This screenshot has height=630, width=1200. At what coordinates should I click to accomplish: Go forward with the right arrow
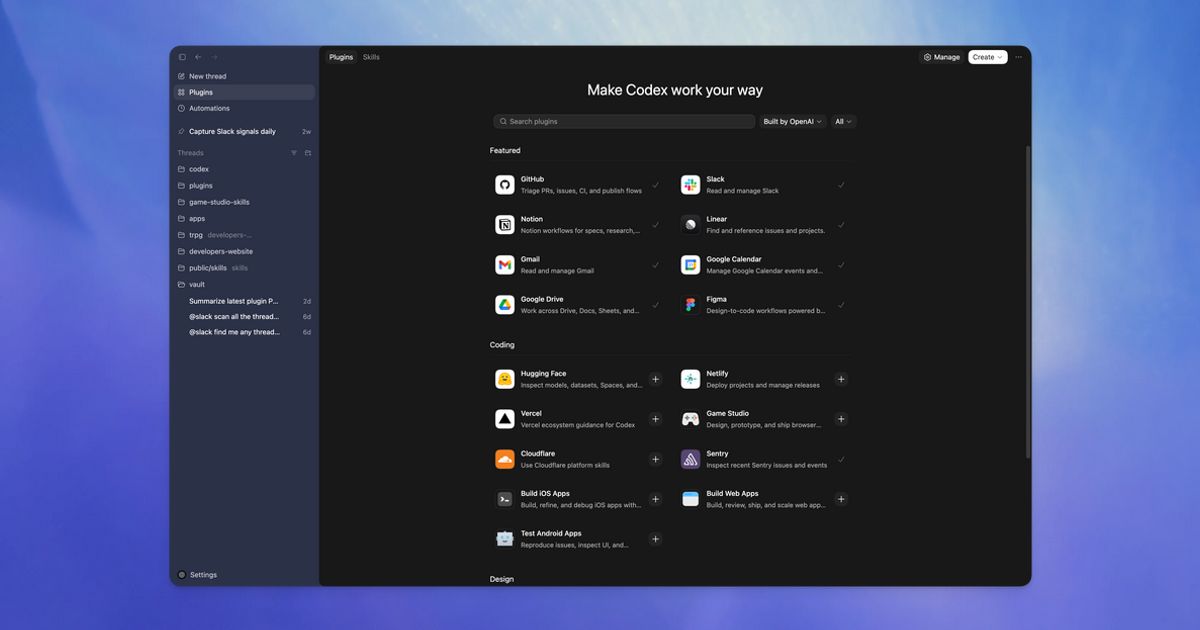click(x=213, y=57)
